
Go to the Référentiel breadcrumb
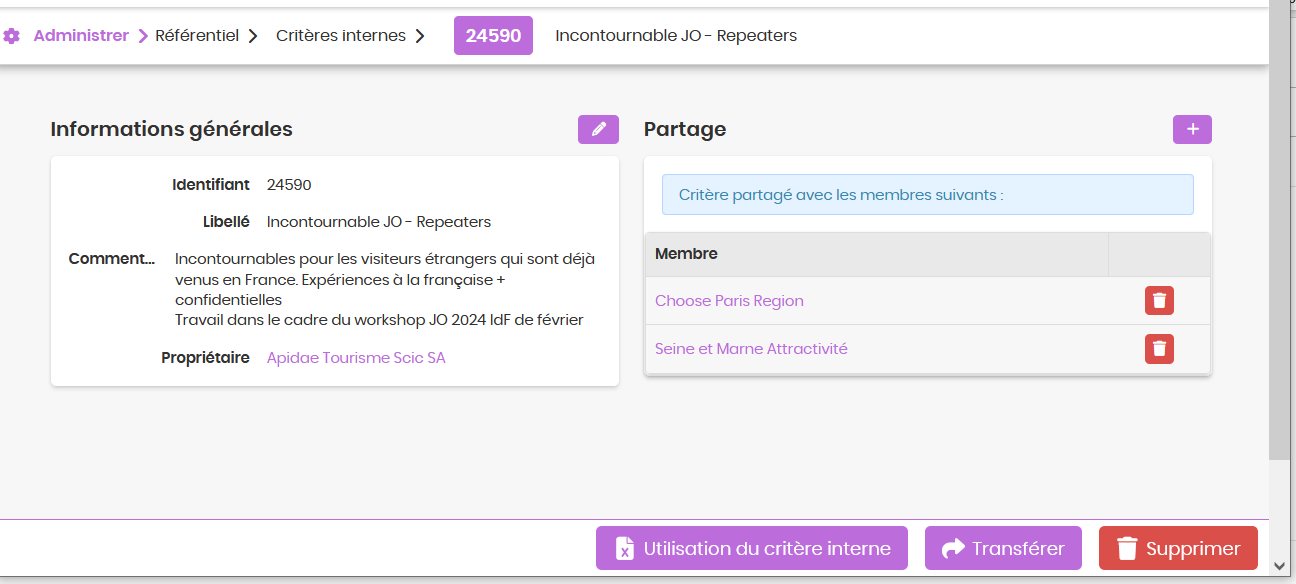197,36
